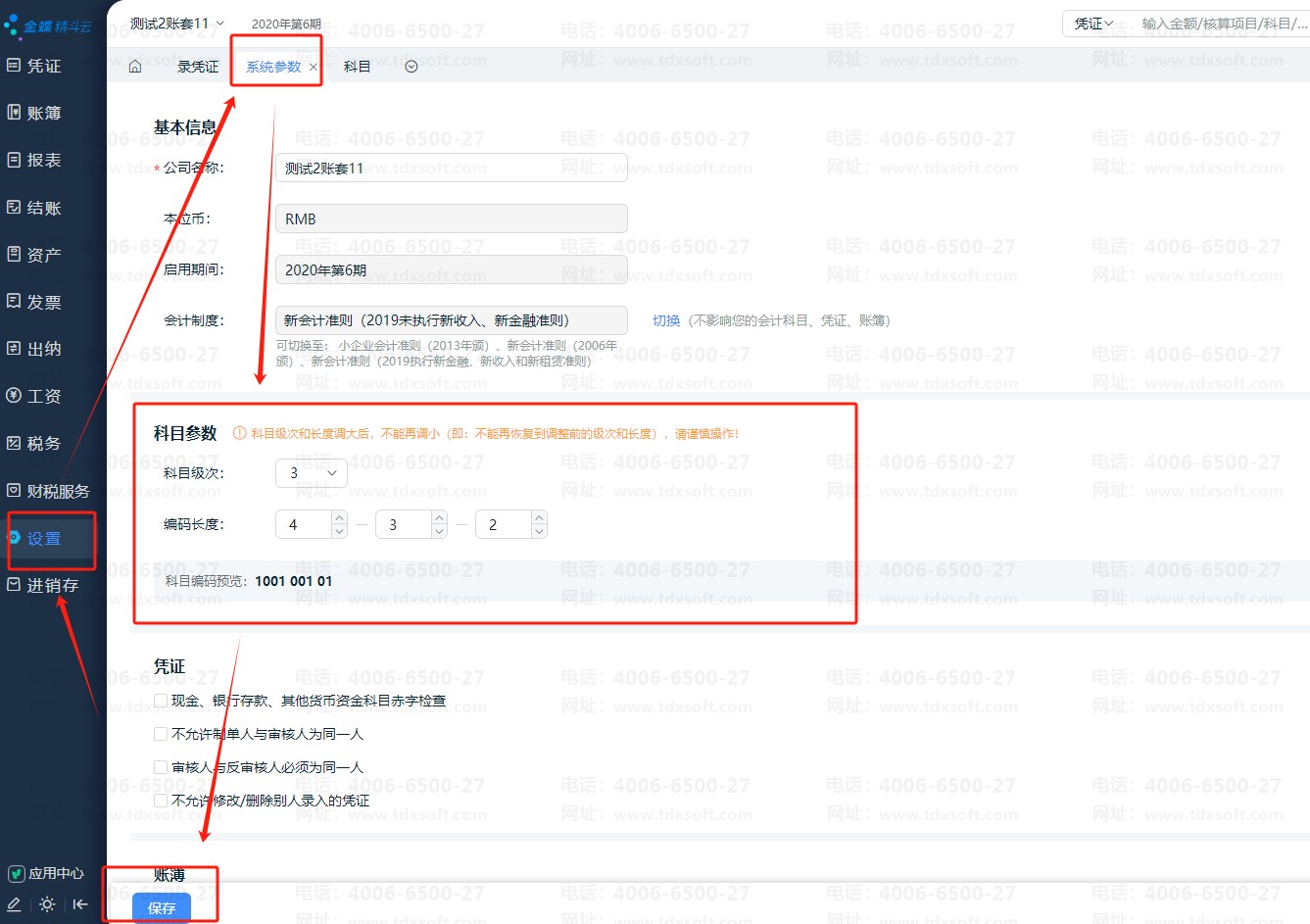Click the 会计制度 field
1310x924 pixels.
pyautogui.click(x=452, y=320)
